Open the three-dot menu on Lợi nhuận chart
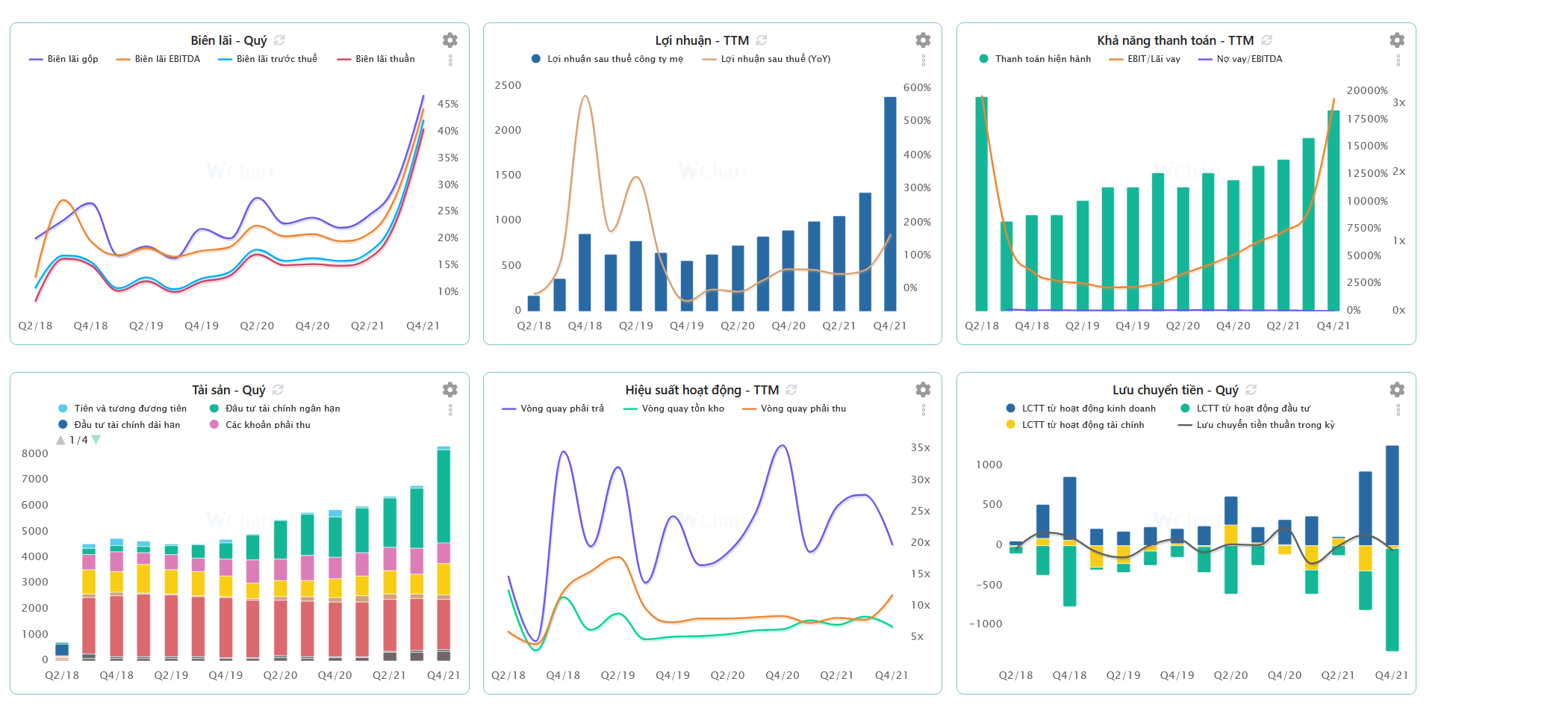The height and width of the screenshot is (708, 1568). coord(924,60)
